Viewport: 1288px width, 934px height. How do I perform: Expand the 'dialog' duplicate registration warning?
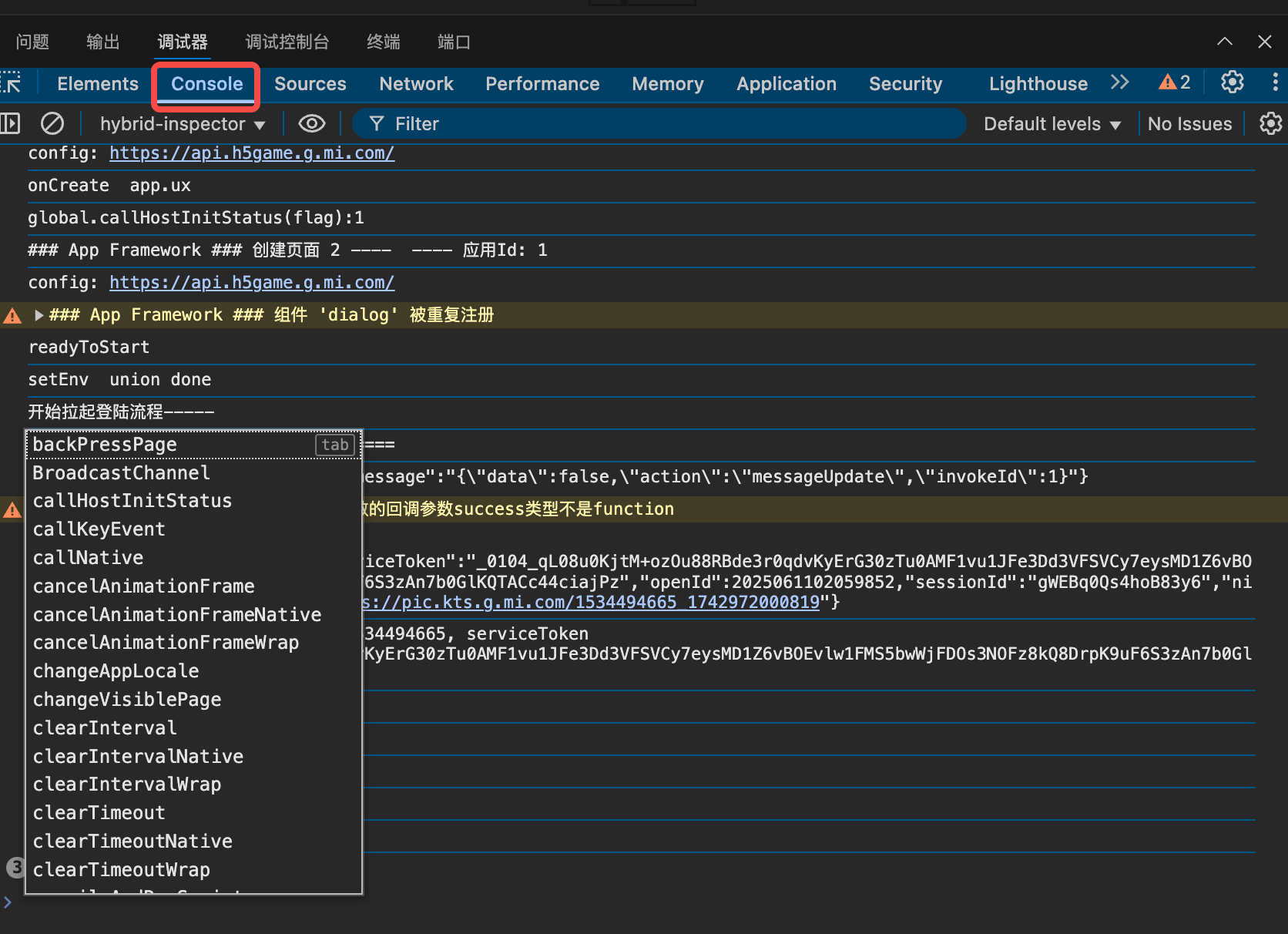click(39, 315)
